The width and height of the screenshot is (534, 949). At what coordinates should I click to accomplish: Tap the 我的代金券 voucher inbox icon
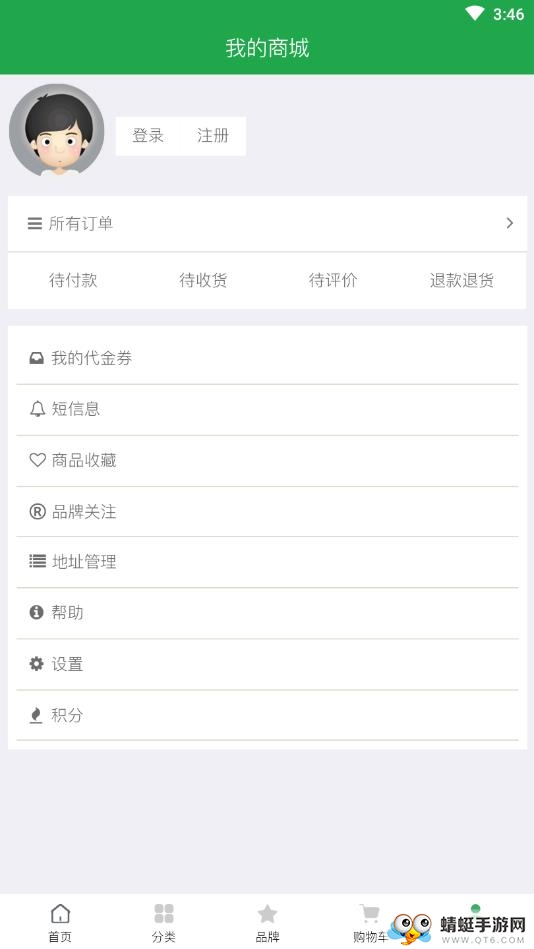coord(36,358)
